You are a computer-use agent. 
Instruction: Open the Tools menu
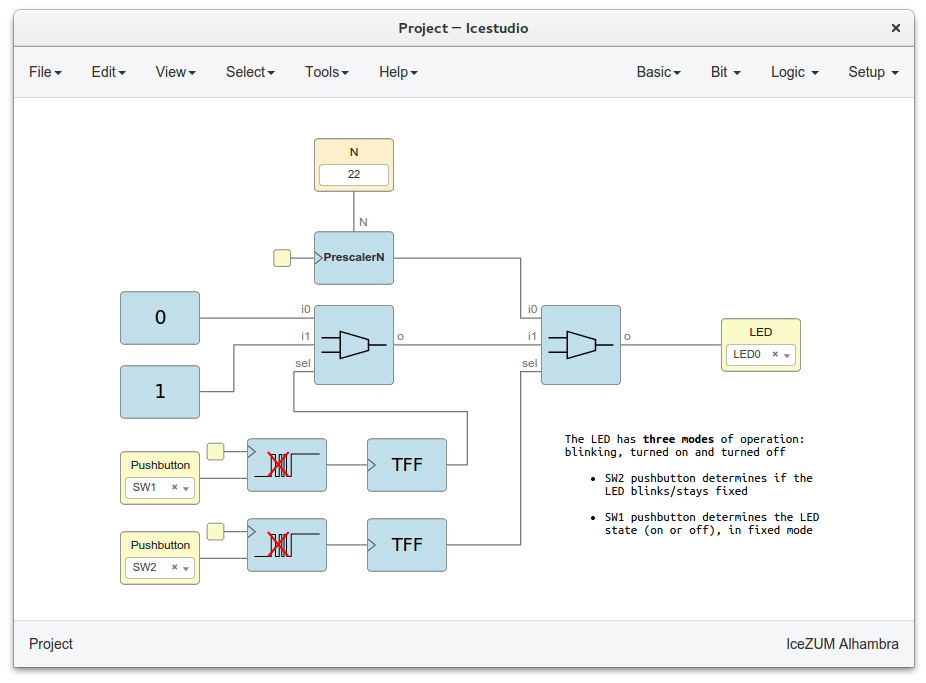[x=327, y=72]
